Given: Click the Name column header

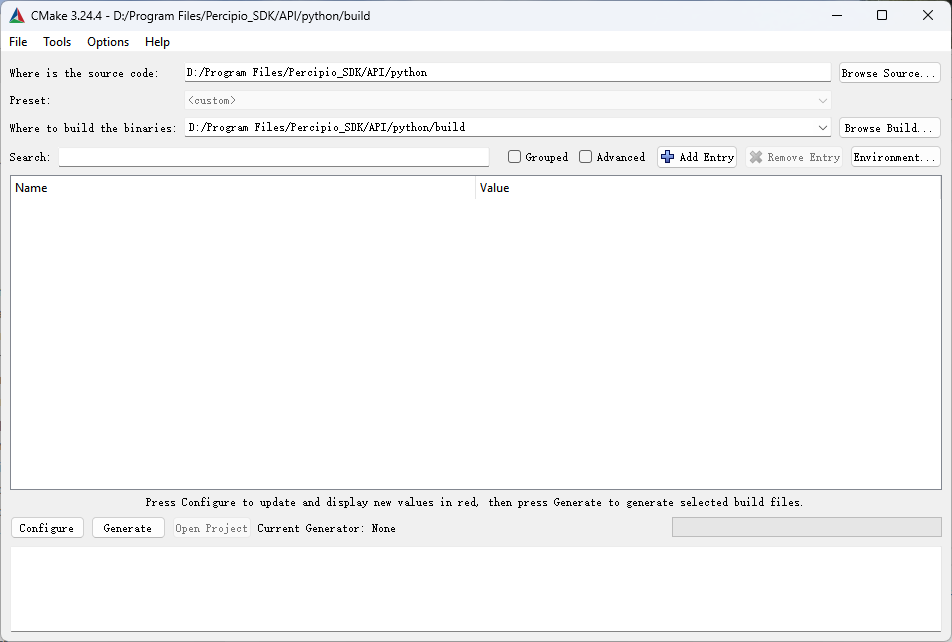Looking at the screenshot, I should (x=32, y=188).
